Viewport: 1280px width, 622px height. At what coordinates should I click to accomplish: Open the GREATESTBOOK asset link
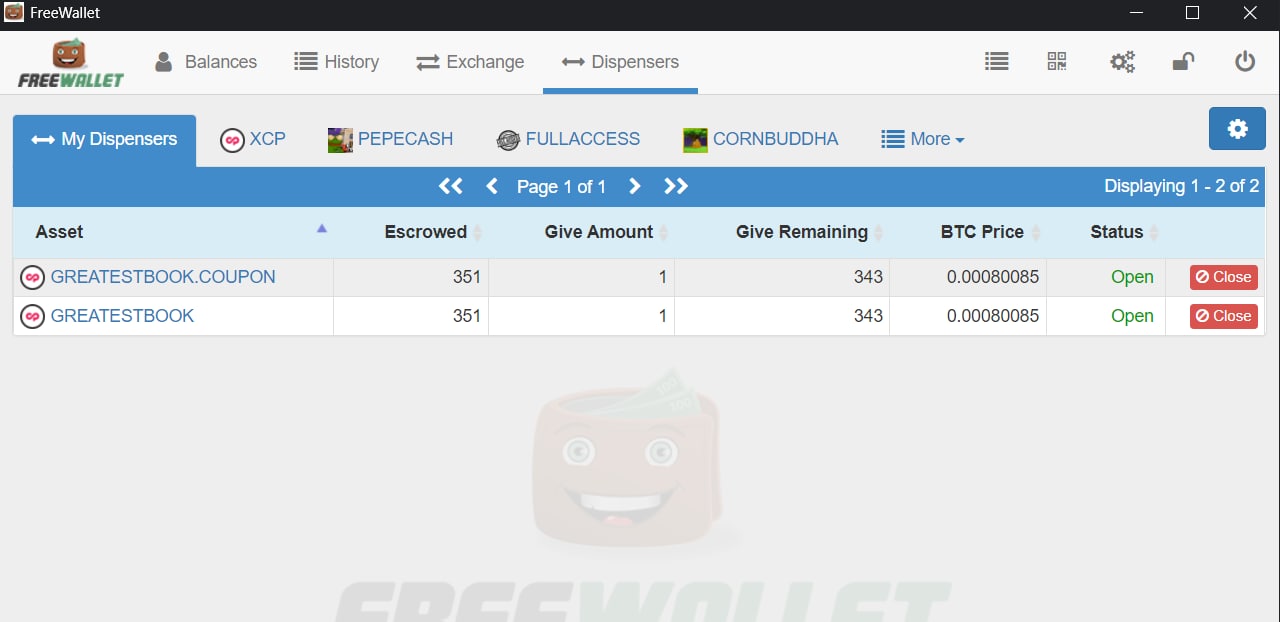pyautogui.click(x=122, y=316)
